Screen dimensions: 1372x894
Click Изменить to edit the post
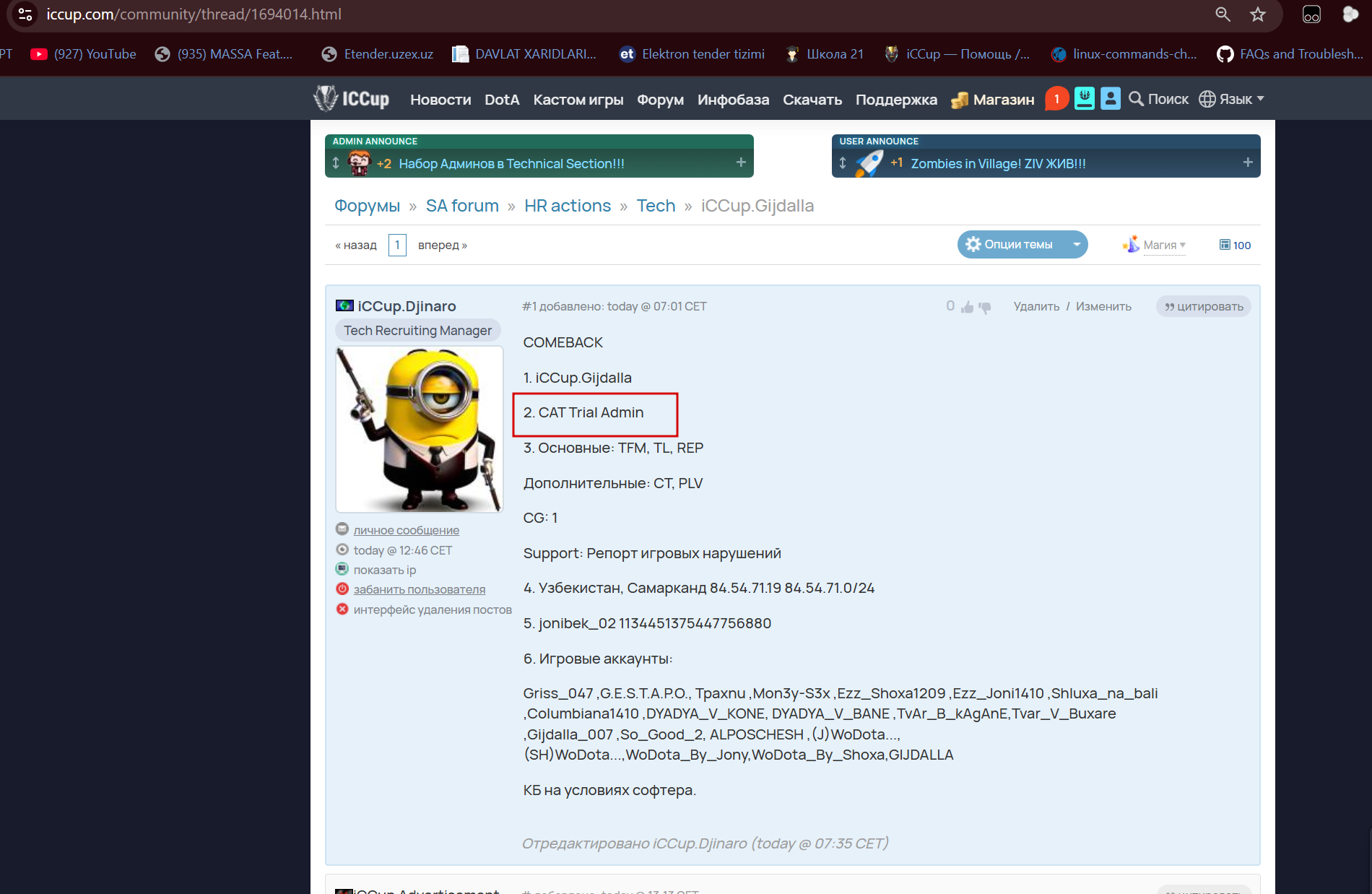coord(1103,307)
